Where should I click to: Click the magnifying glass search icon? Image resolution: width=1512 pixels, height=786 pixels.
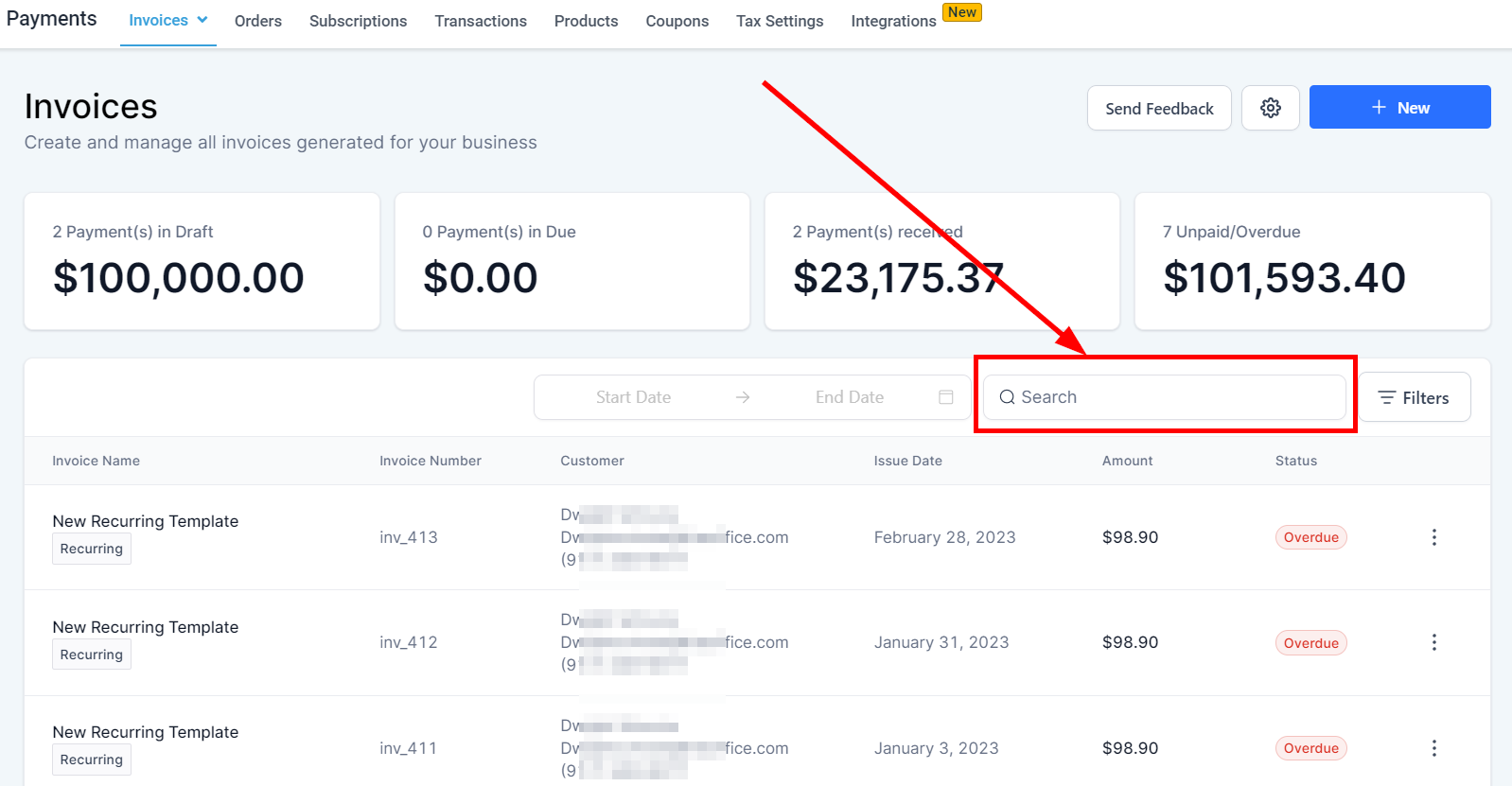pyautogui.click(x=1007, y=397)
